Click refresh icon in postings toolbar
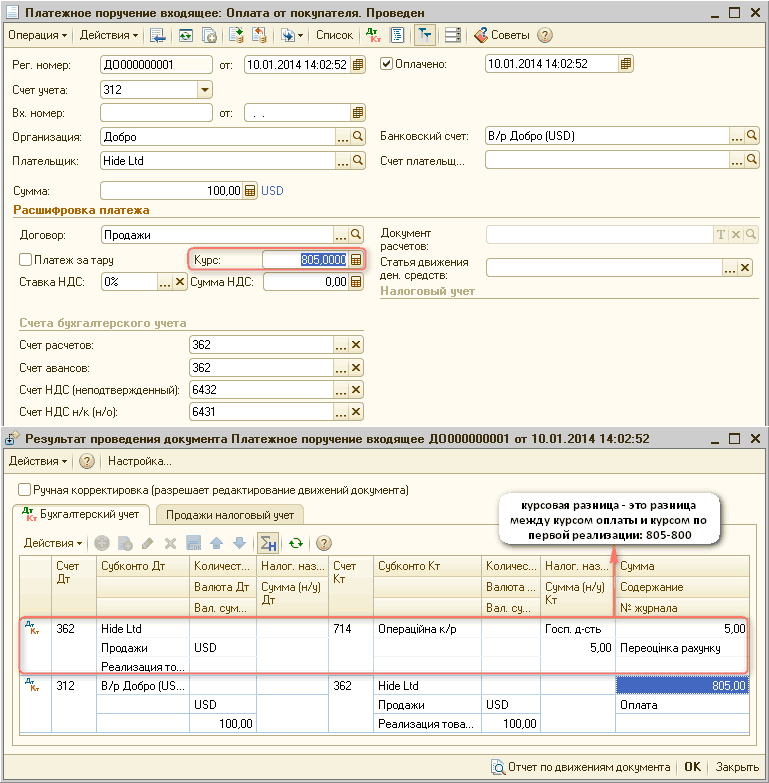Viewport: 769px width, 783px height. coord(295,543)
